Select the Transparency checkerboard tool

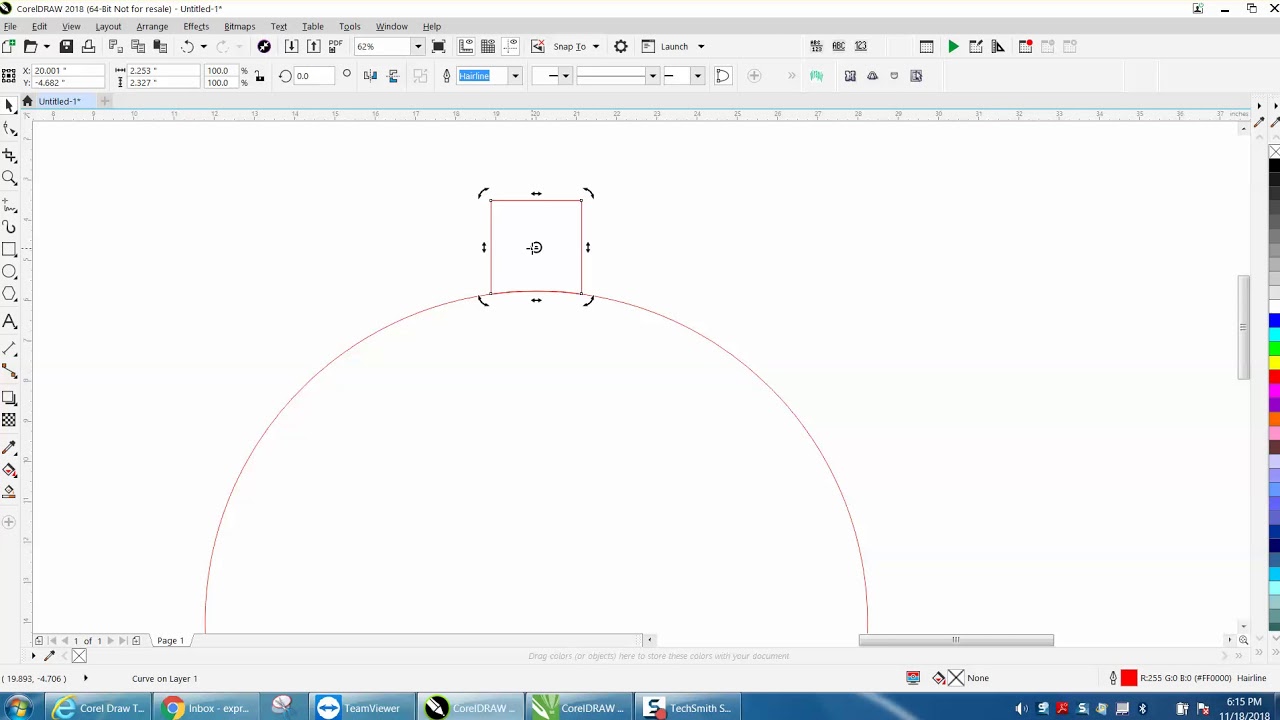(9, 420)
